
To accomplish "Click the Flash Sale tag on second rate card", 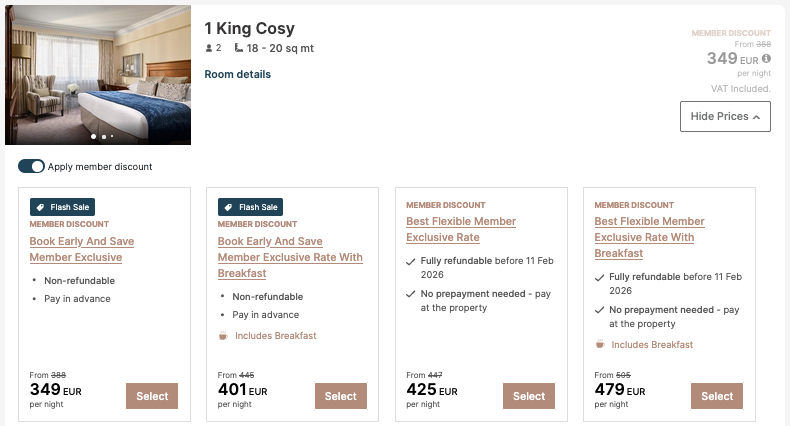I will [250, 207].
